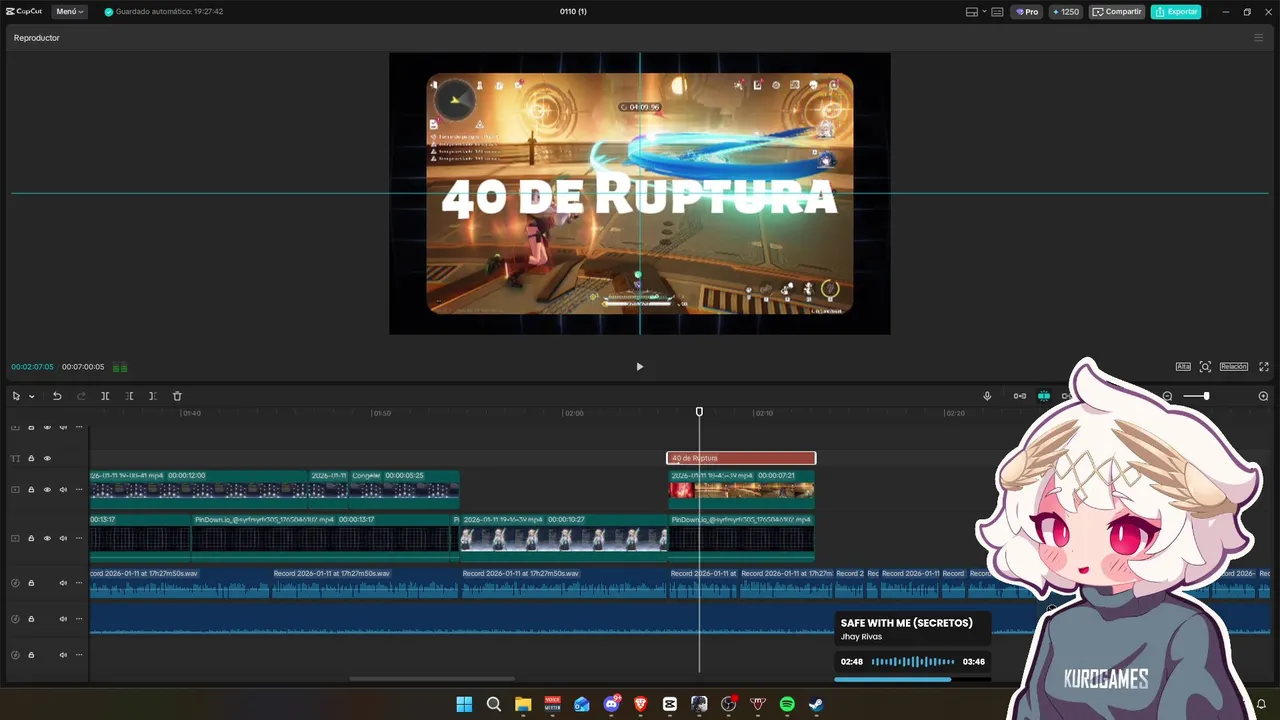Open Steam from the taskbar
The width and height of the screenshot is (1280, 720).
click(x=816, y=704)
